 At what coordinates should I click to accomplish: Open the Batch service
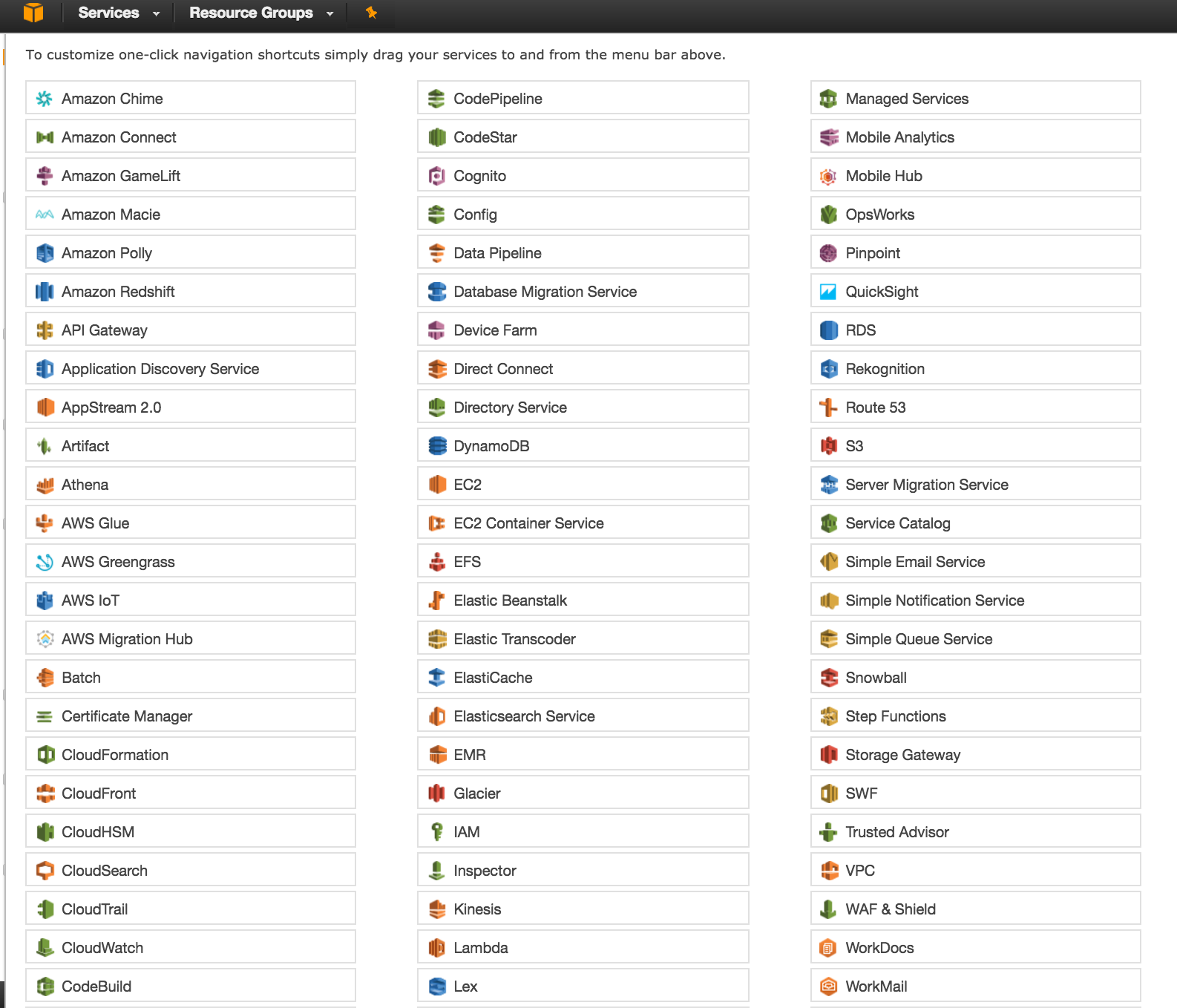[191, 676]
